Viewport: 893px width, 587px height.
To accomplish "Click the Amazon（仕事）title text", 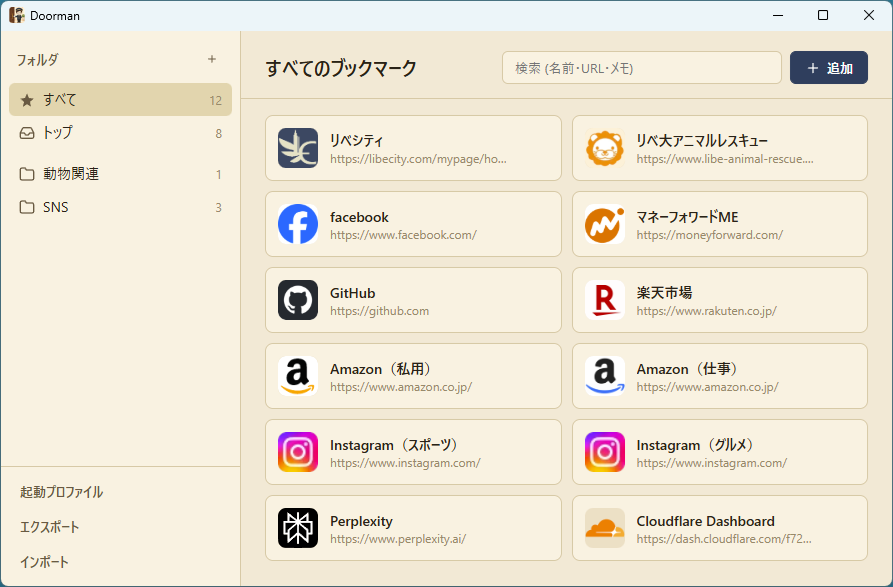I will point(689,369).
